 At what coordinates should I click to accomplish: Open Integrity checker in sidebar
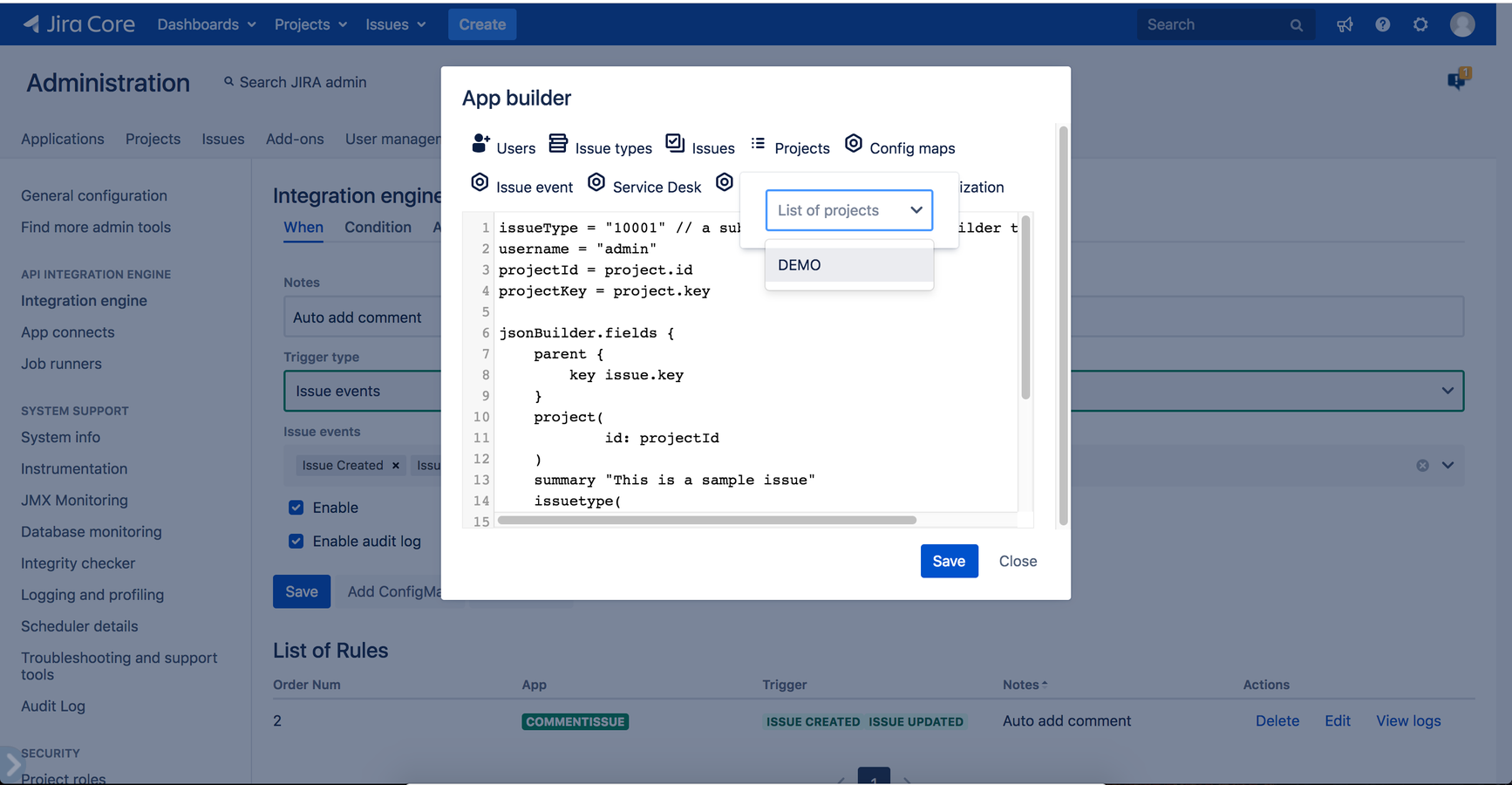pyautogui.click(x=78, y=563)
